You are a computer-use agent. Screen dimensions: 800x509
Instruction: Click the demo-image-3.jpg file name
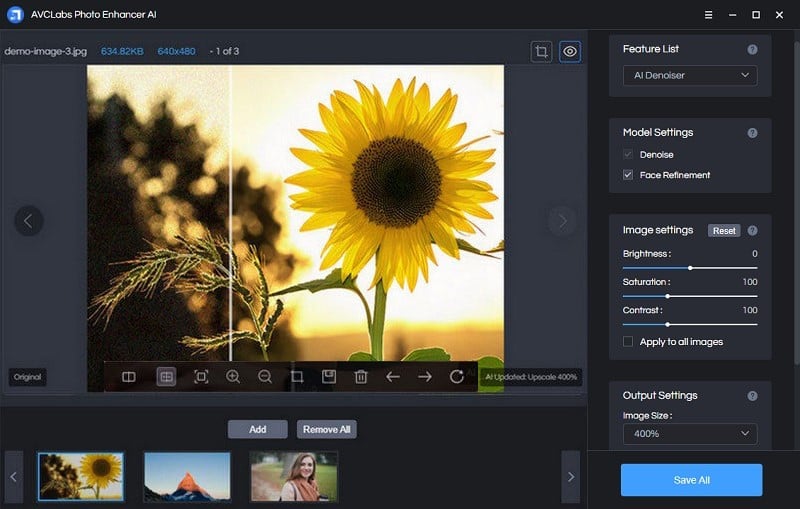pyautogui.click(x=46, y=52)
